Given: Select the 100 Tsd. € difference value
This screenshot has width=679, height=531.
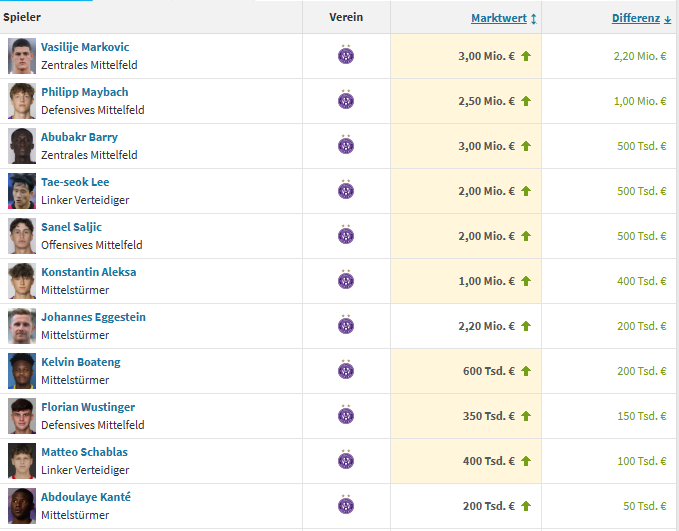Looking at the screenshot, I should pos(641,462).
